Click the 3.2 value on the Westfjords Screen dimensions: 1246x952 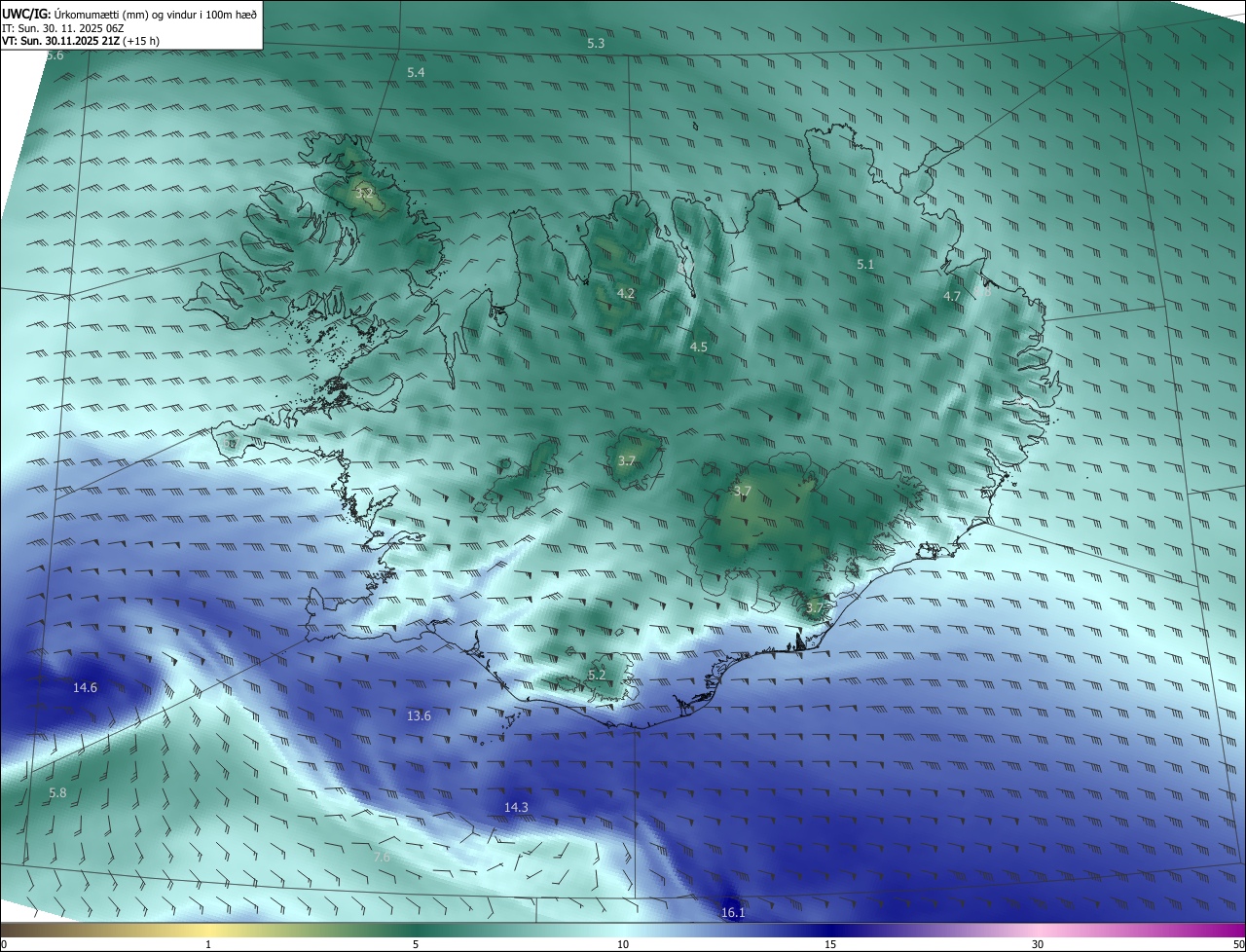[365, 194]
